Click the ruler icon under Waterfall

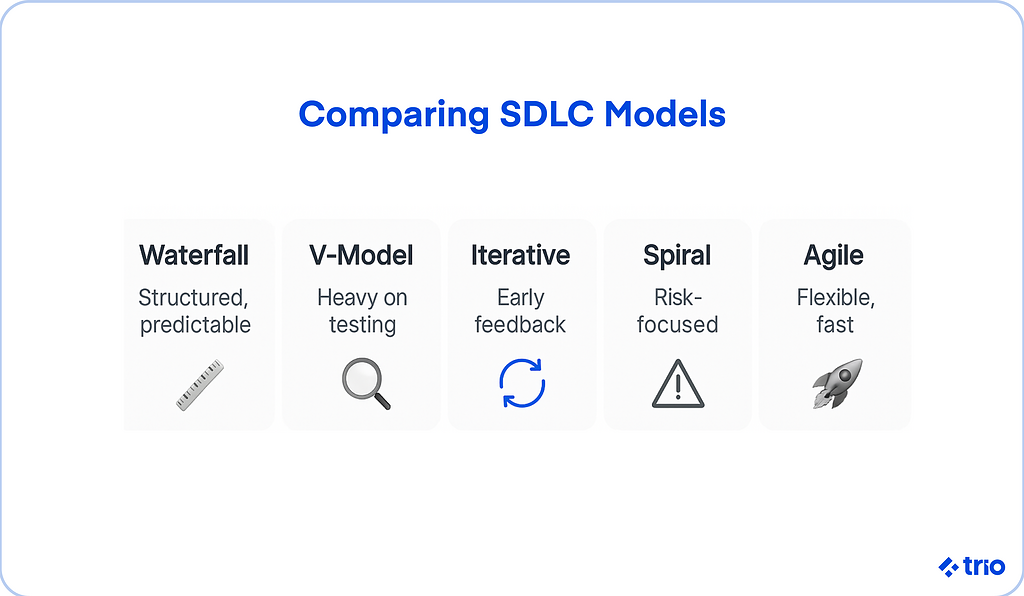coord(199,385)
